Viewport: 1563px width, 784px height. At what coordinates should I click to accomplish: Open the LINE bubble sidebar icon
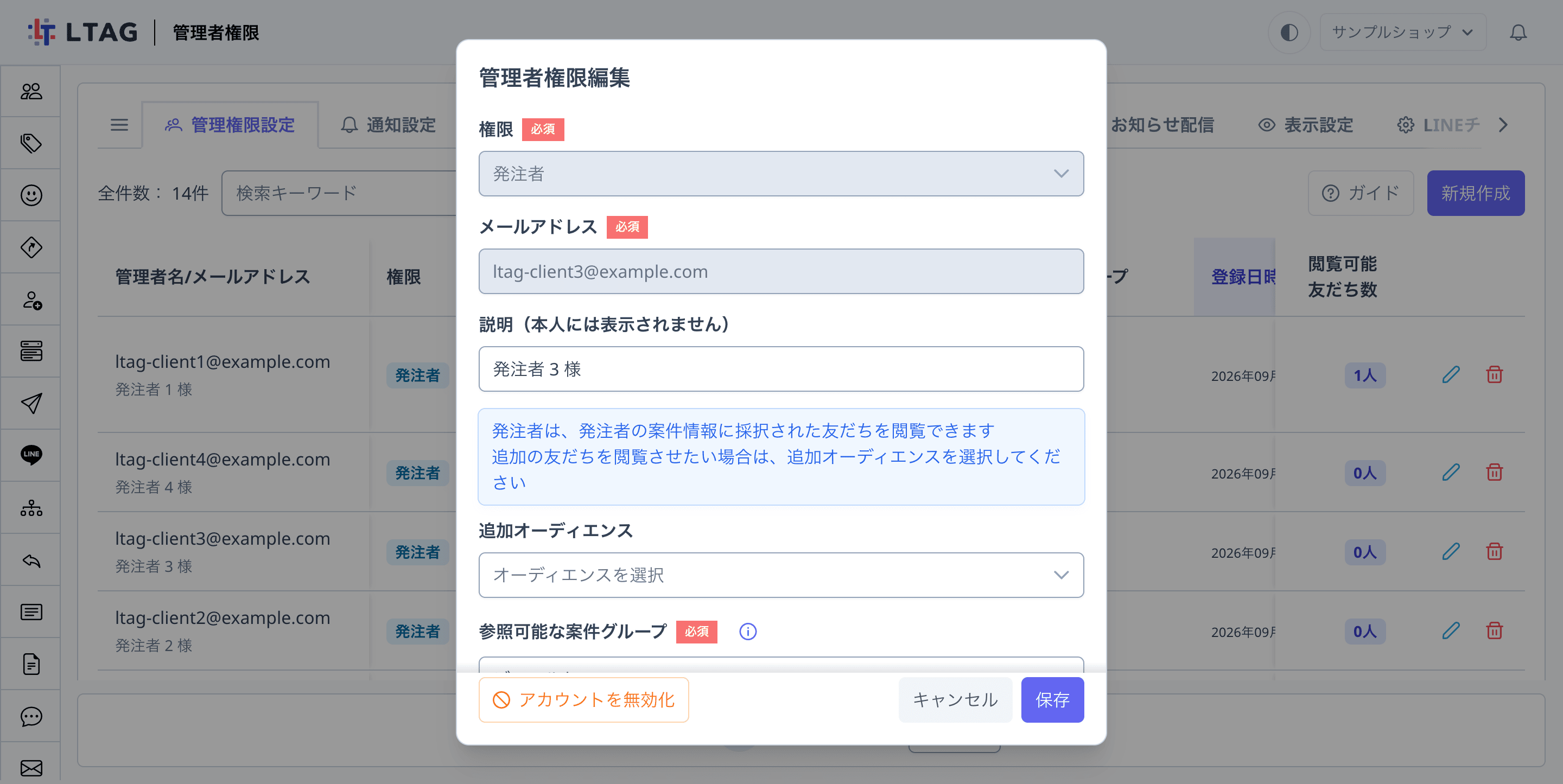click(31, 455)
